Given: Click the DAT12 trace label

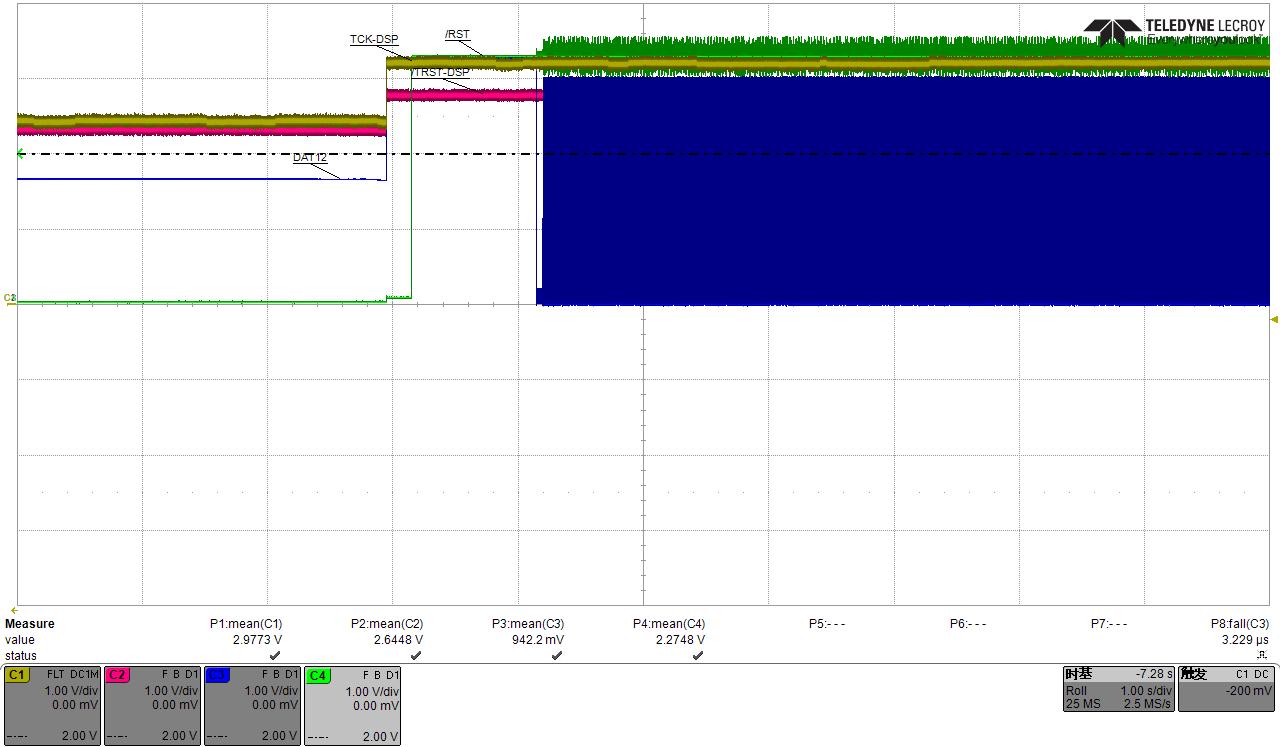Looking at the screenshot, I should (x=310, y=158).
